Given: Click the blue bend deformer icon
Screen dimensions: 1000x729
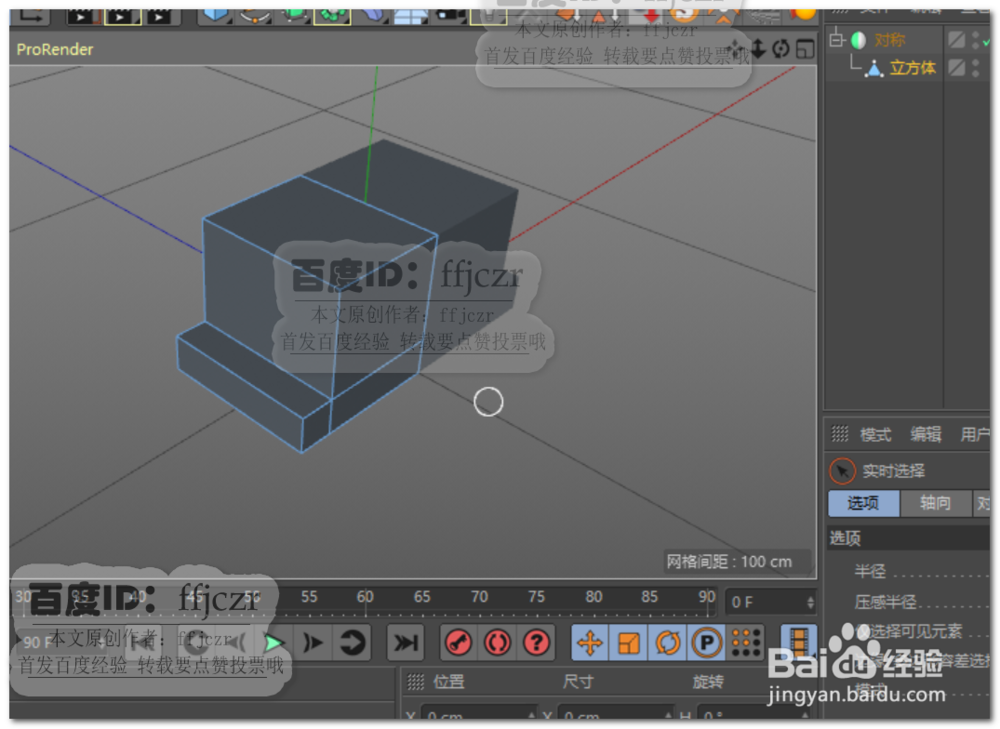Looking at the screenshot, I should tap(372, 15).
